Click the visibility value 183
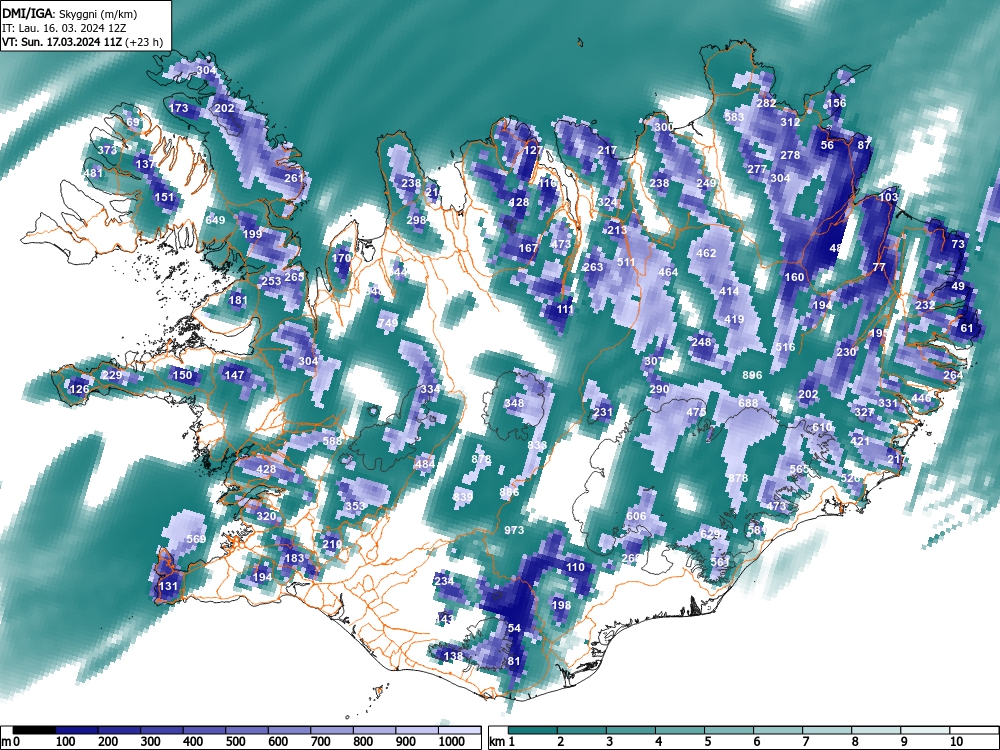 (x=295, y=558)
